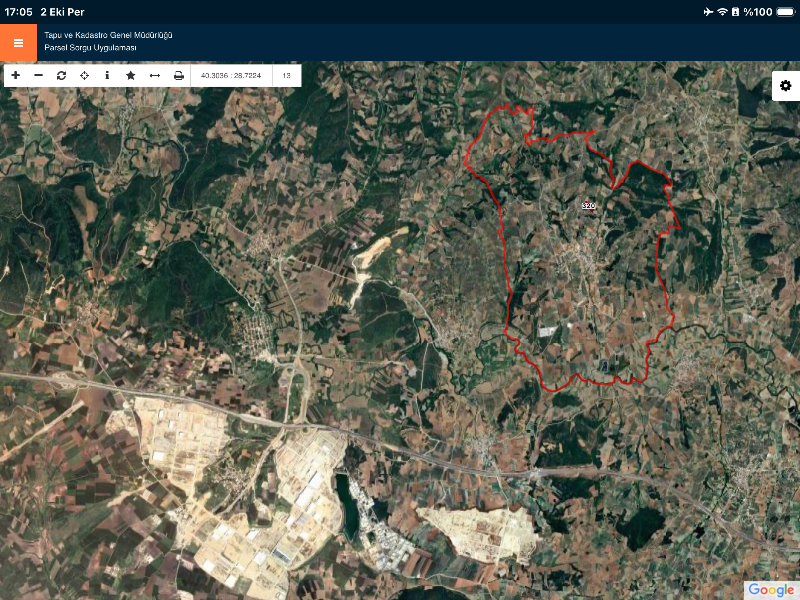Click the coordinates display 40.3036 : 28.7224
This screenshot has width=800, height=600.
pos(231,75)
